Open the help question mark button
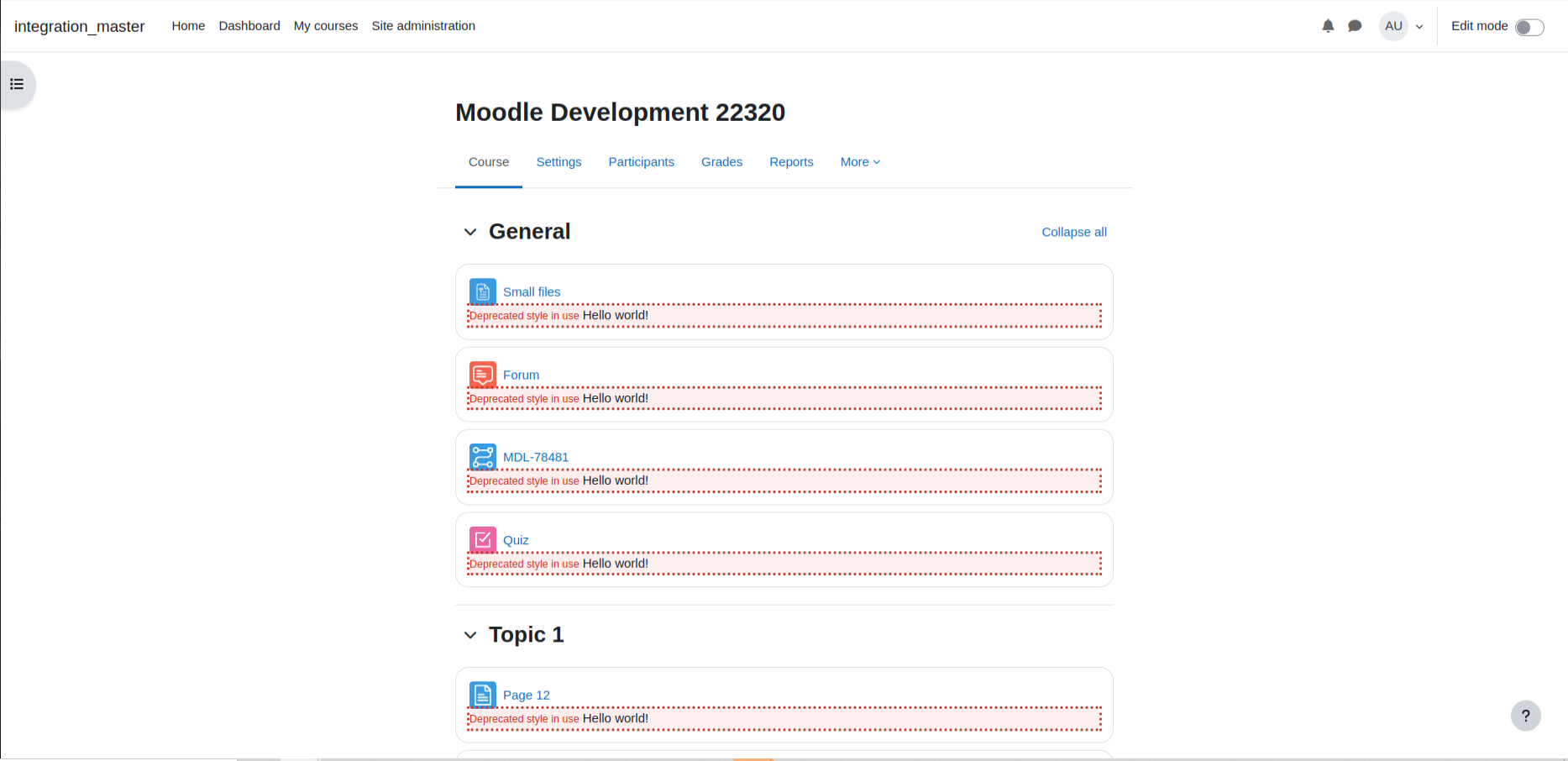The height and width of the screenshot is (761, 1568). [1525, 716]
